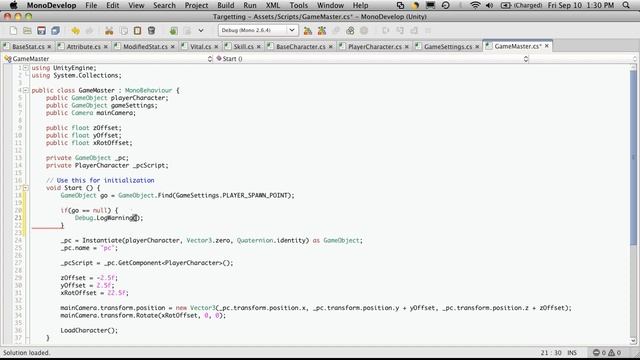
Task: Collapse the Start method fold at line 17
Action: point(26,188)
